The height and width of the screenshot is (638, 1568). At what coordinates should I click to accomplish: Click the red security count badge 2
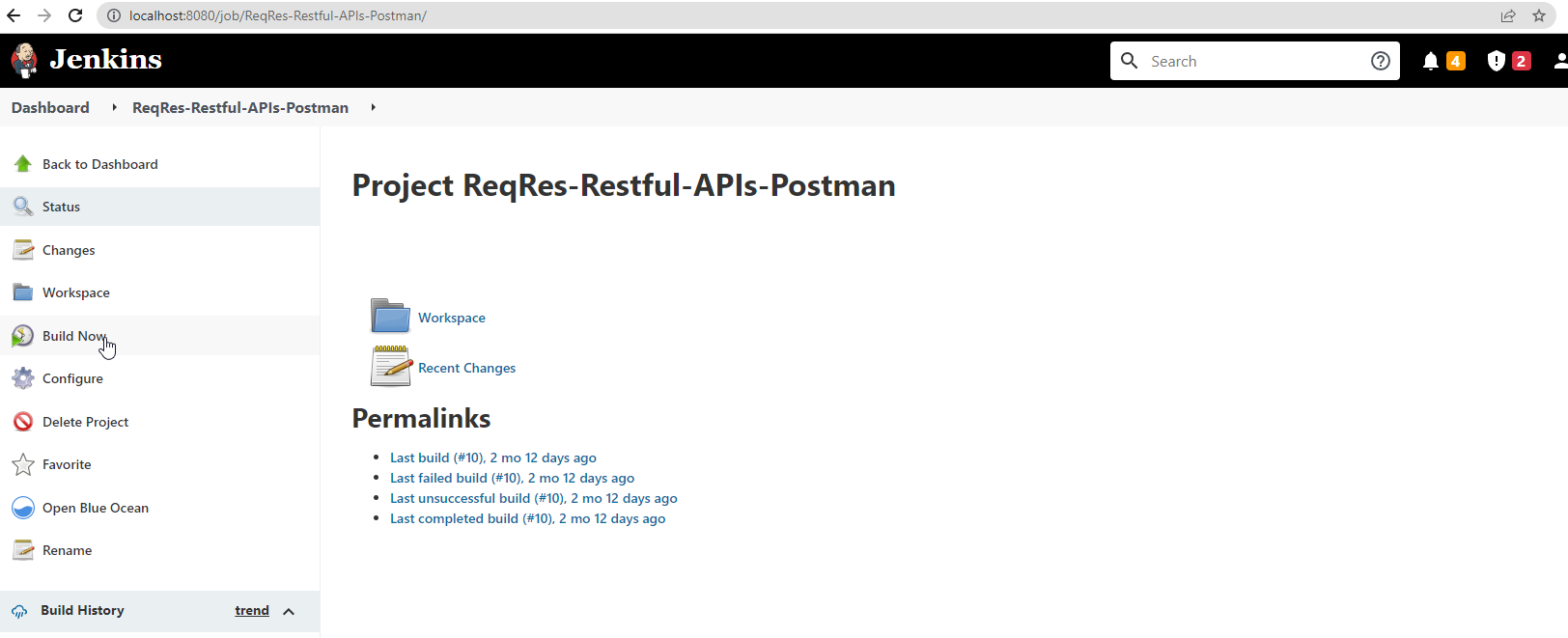pos(1522,61)
